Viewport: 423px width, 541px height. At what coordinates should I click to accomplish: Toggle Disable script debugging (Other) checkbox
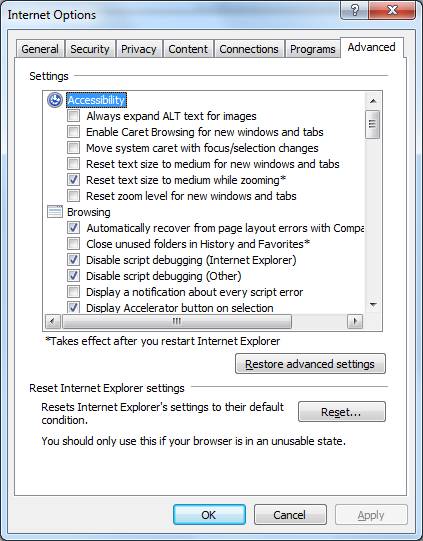pos(73,276)
